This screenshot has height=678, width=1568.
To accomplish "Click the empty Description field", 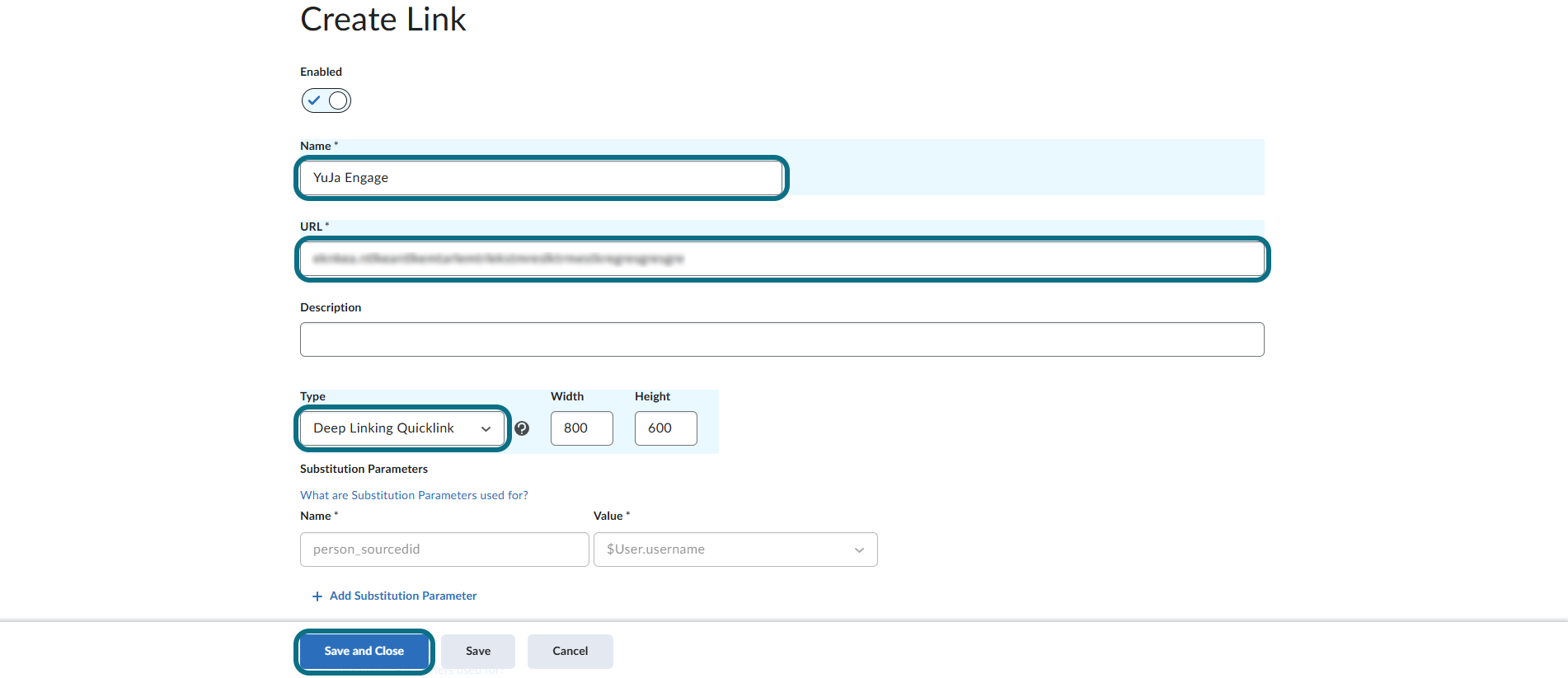I will pyautogui.click(x=782, y=339).
